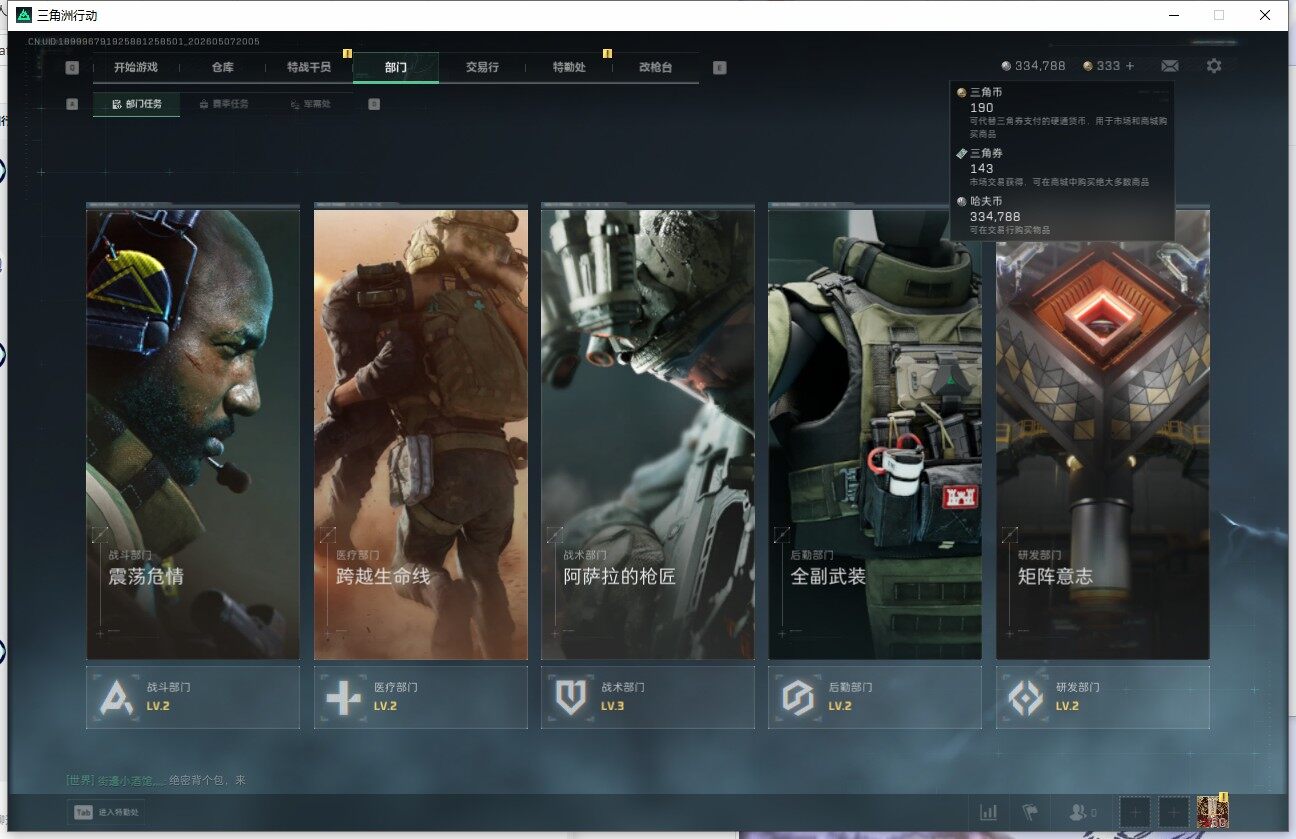The height and width of the screenshot is (839, 1296).
Task: Switch to the 改枪台 tab
Action: pos(656,67)
